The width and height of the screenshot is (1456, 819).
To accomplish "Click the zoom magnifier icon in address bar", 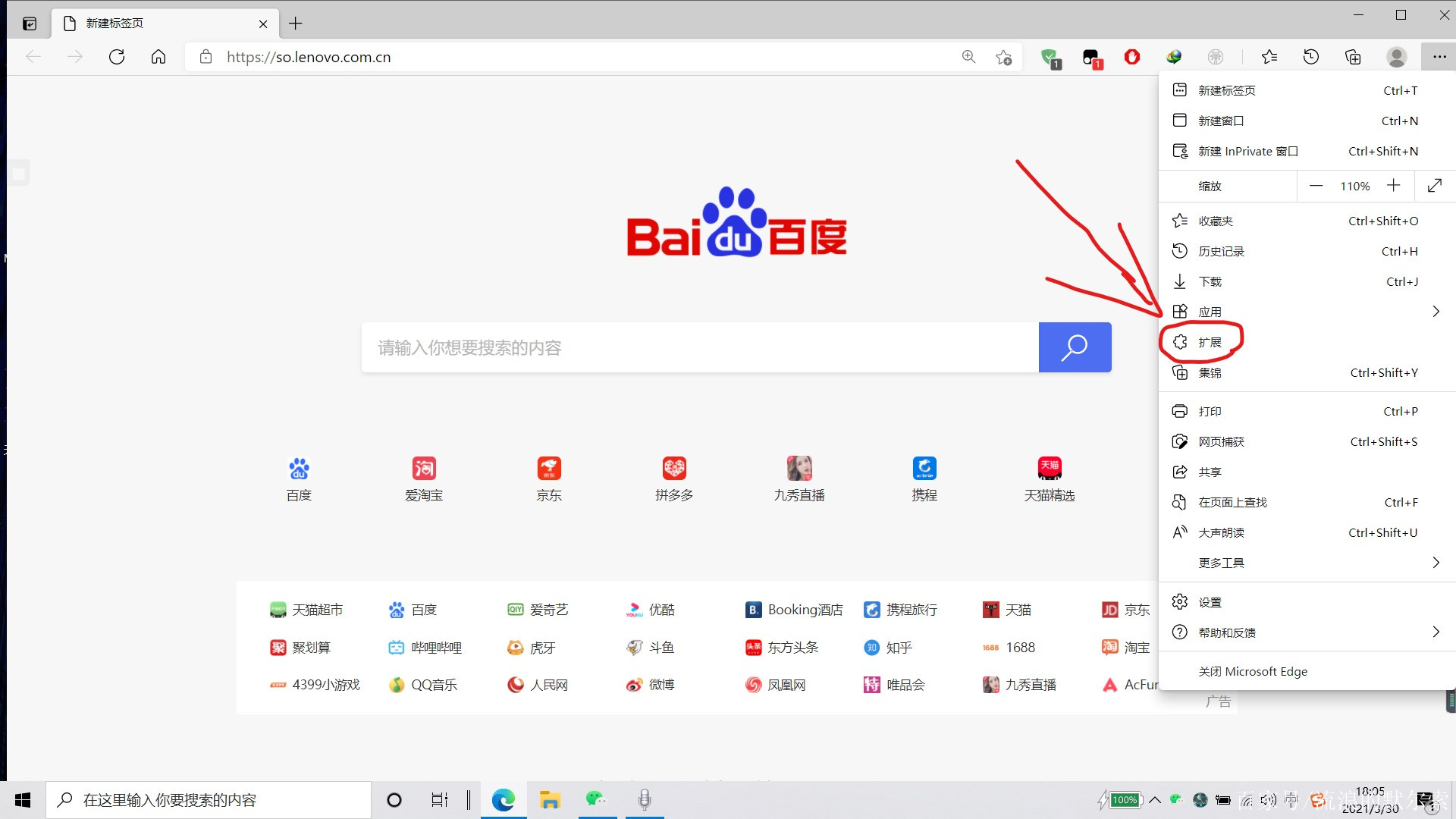I will pyautogui.click(x=968, y=57).
